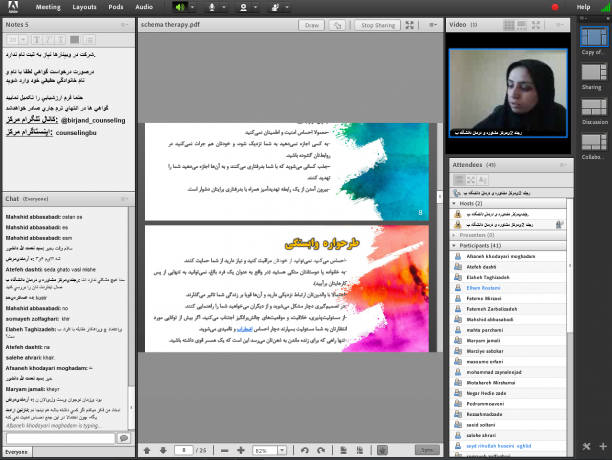Make Video pod full screen
This screenshot has height=460, width=612.
click(x=536, y=25)
